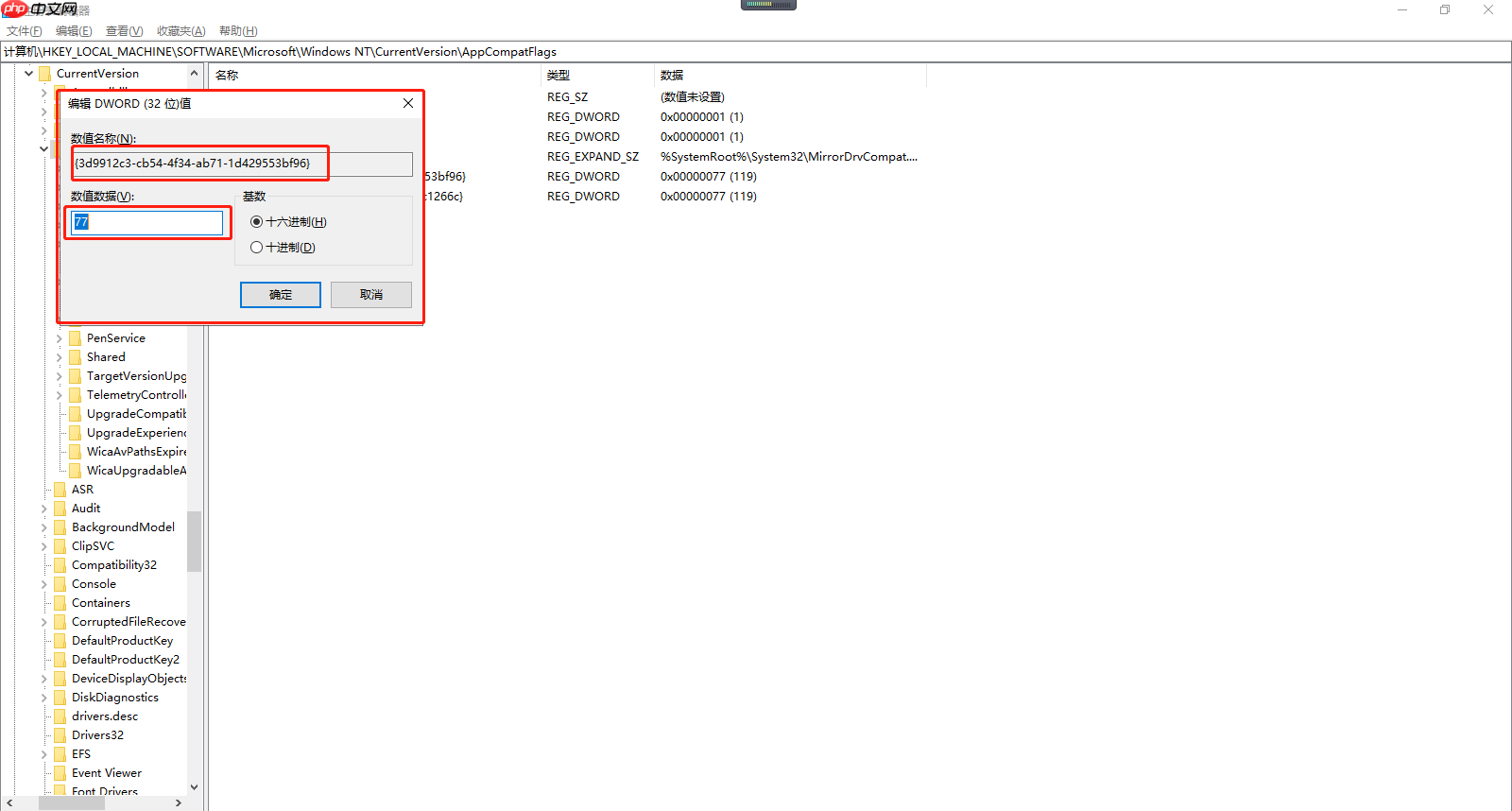Image resolution: width=1512 pixels, height=811 pixels.
Task: Choose the decimal (十进制) radio option
Action: coord(256,248)
